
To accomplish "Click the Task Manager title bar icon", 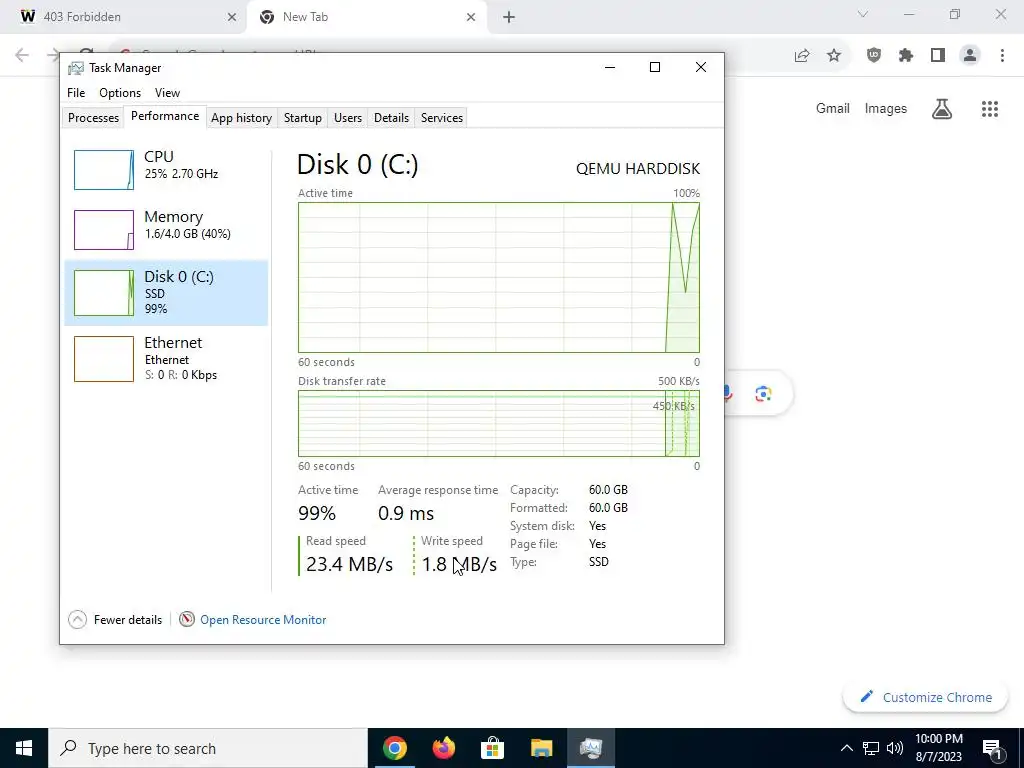I will coord(76,68).
